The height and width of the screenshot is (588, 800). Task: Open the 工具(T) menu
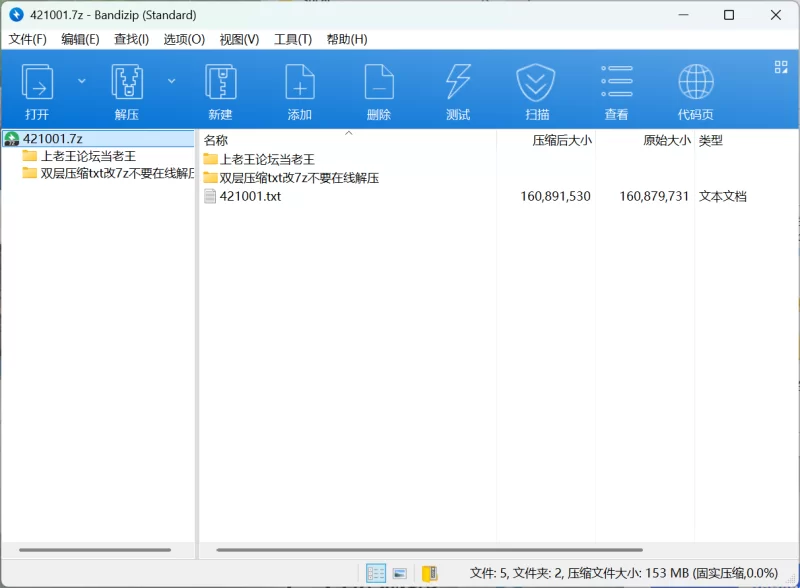pyautogui.click(x=293, y=39)
